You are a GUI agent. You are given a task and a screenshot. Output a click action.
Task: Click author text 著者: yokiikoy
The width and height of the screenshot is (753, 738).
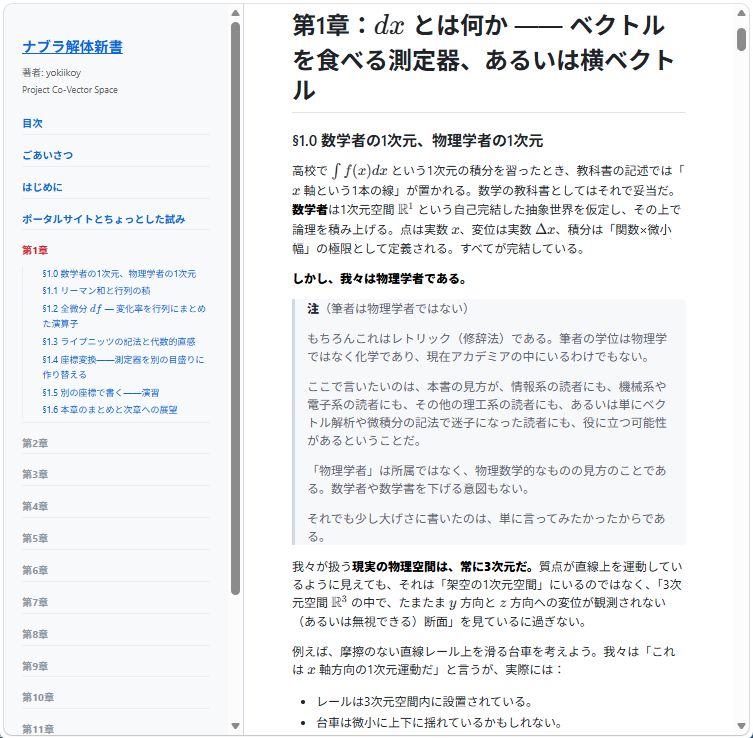[51, 73]
